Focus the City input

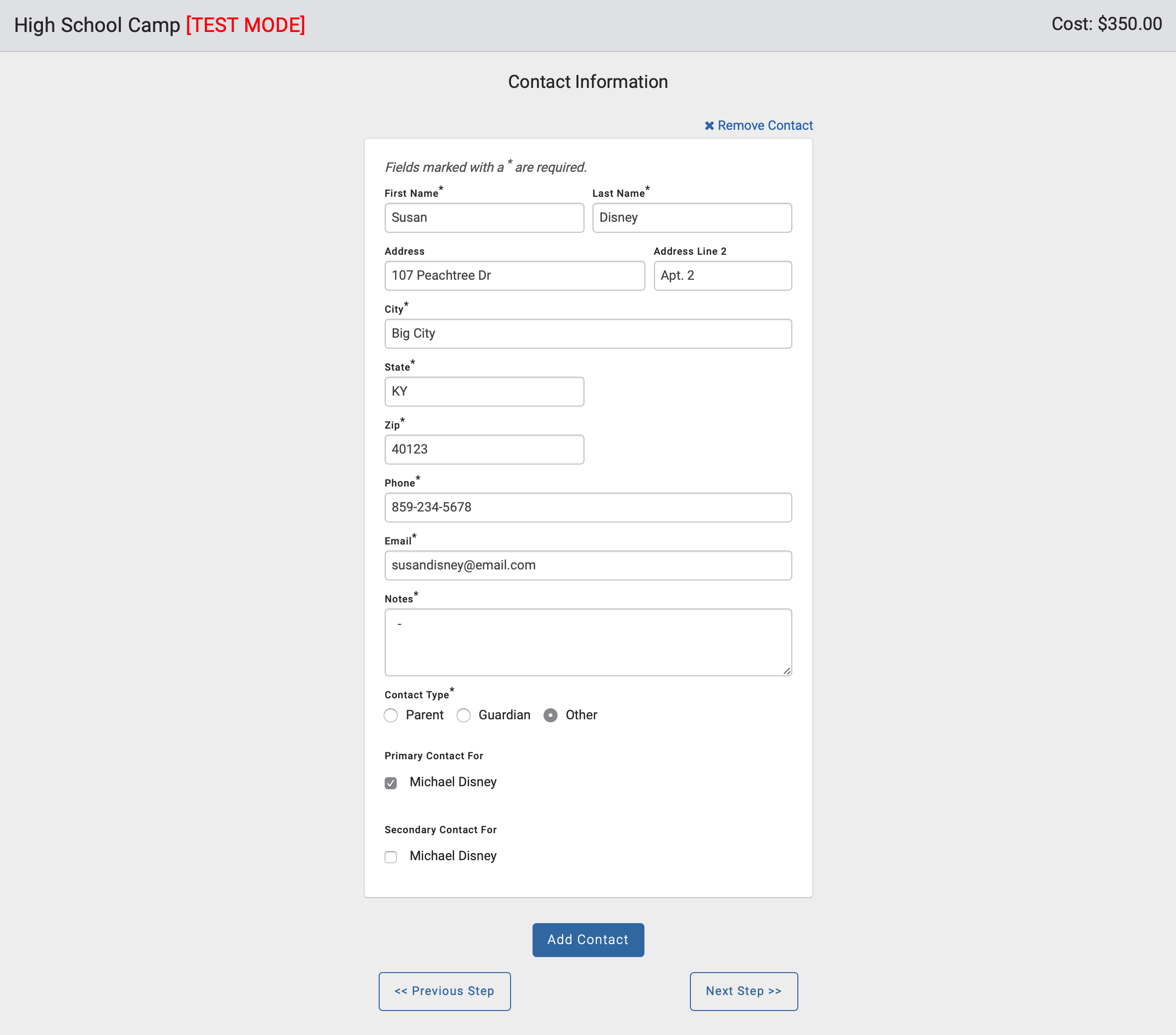pyautogui.click(x=588, y=334)
